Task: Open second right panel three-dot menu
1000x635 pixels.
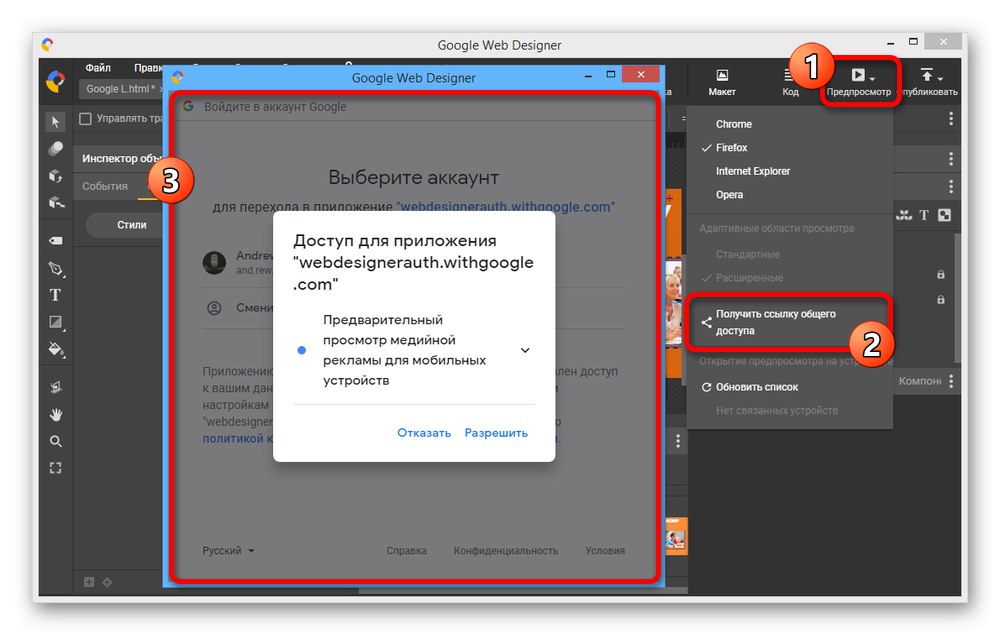Action: click(951, 158)
